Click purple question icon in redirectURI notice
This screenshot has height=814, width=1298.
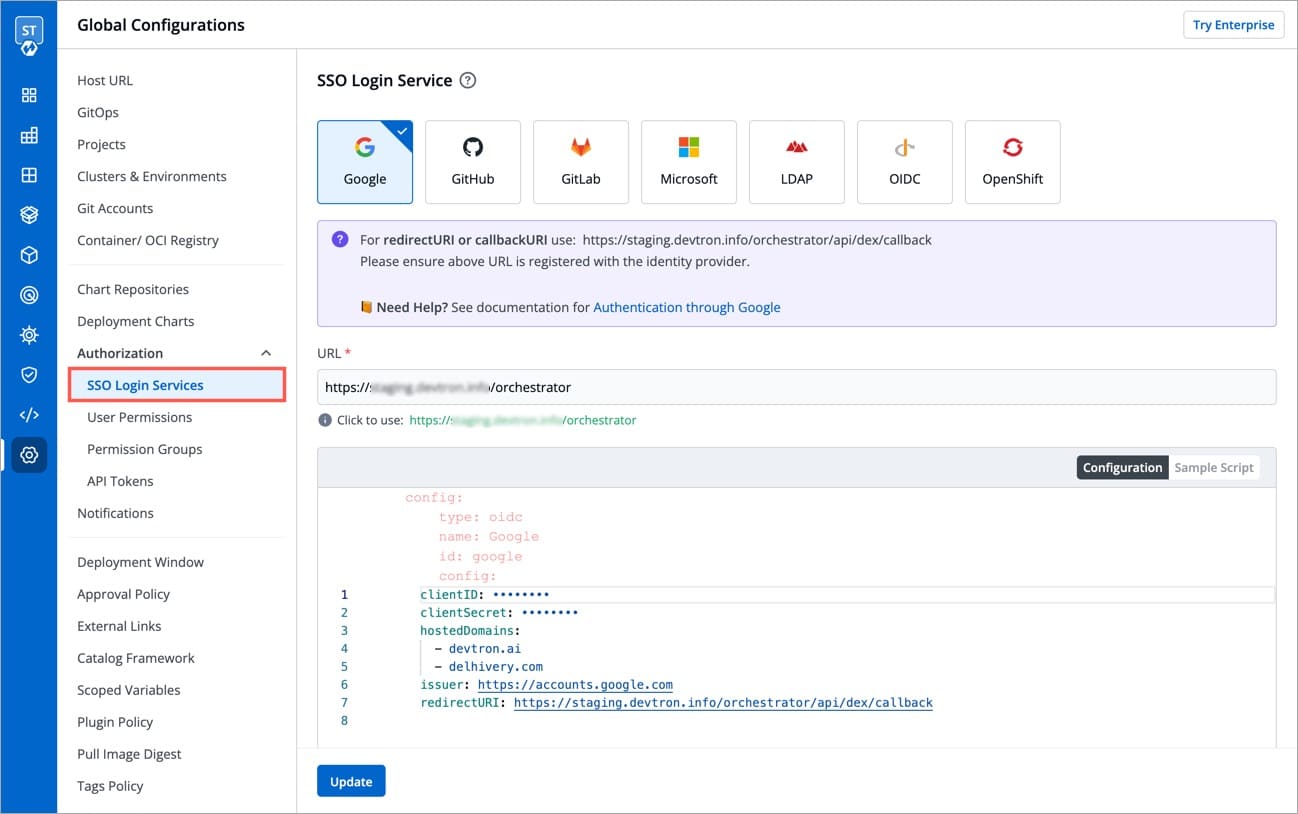pyautogui.click(x=340, y=239)
